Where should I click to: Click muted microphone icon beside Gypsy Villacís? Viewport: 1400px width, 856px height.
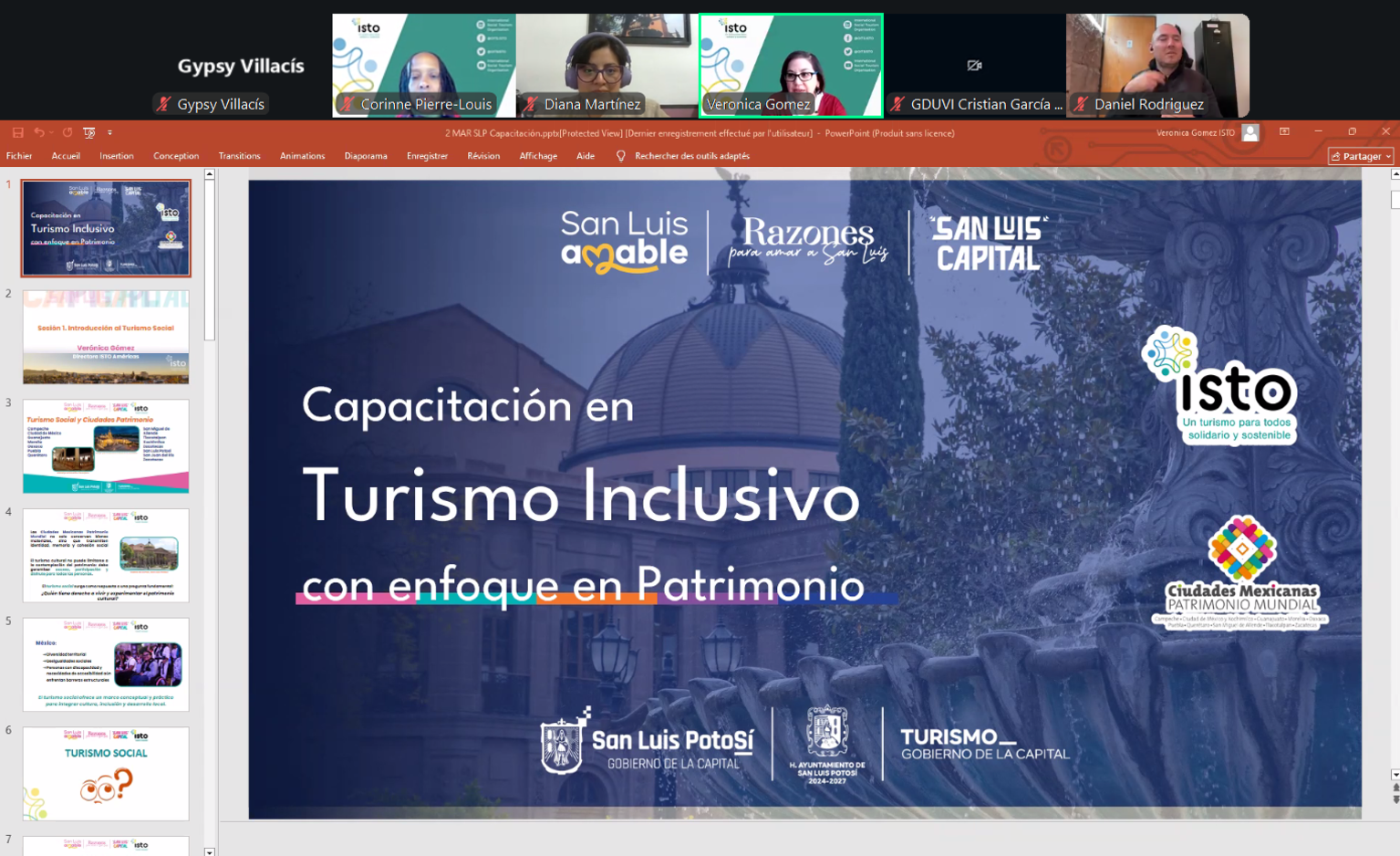pos(164,104)
